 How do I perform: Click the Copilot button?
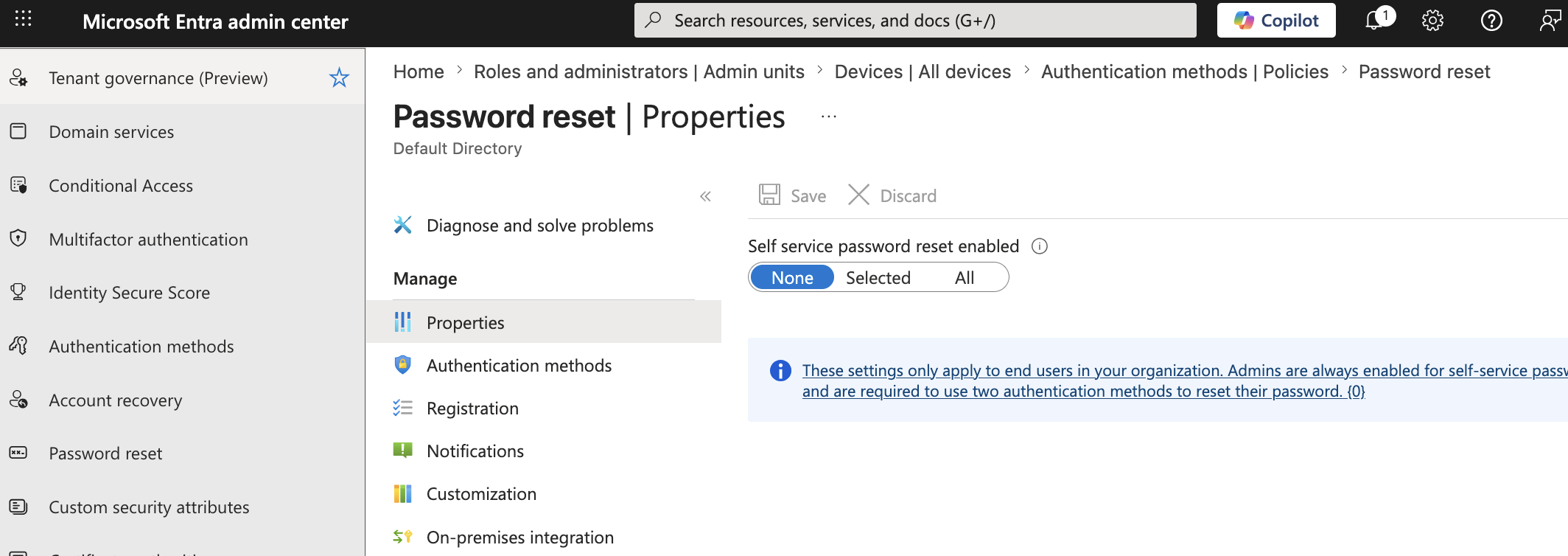(1276, 20)
